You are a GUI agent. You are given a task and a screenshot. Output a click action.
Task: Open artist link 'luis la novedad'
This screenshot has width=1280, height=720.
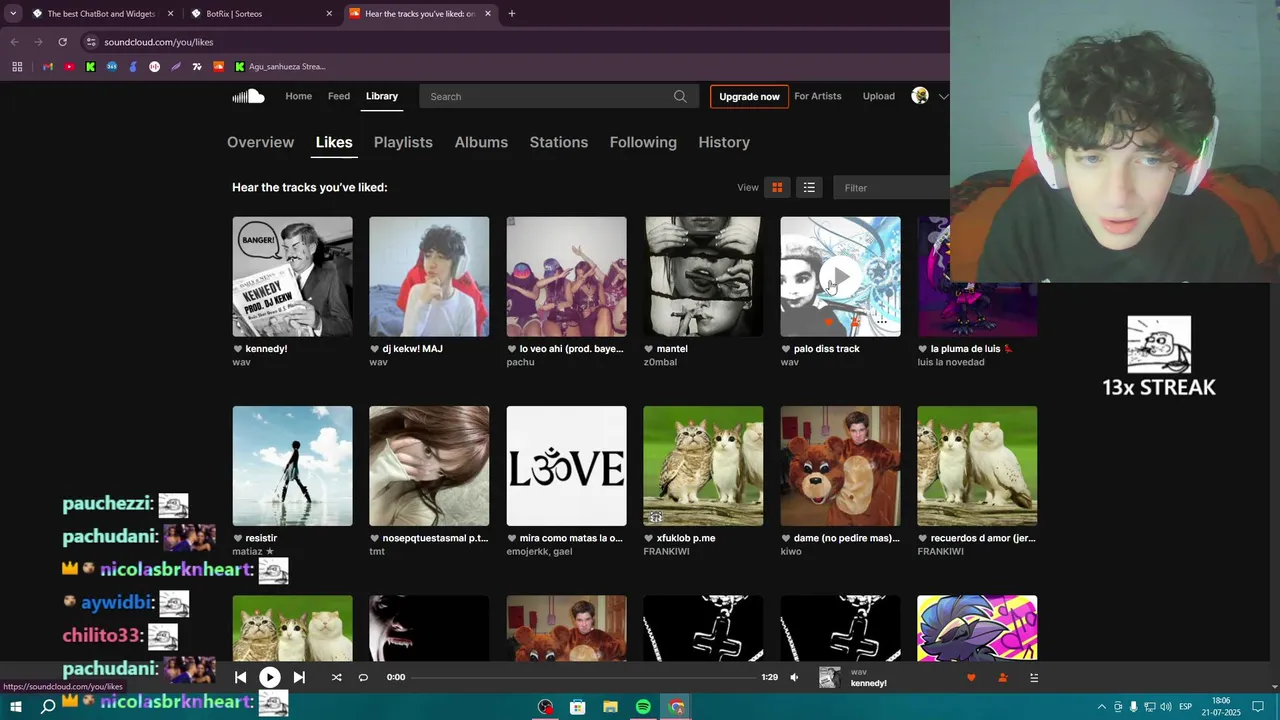(950, 362)
